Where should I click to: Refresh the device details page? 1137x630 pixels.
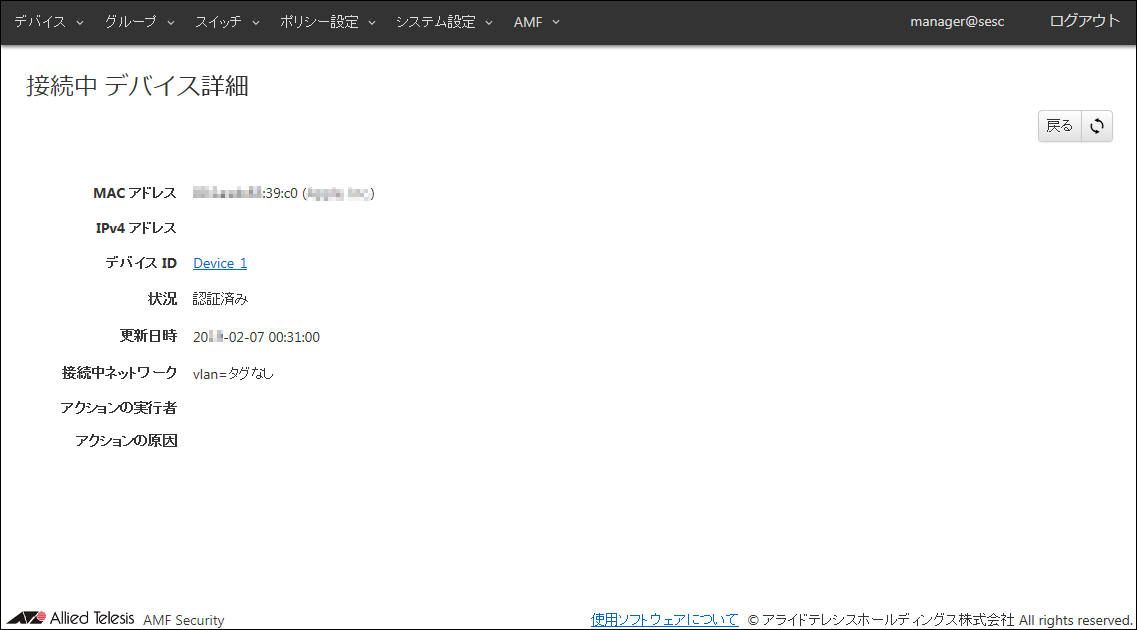coord(1097,126)
